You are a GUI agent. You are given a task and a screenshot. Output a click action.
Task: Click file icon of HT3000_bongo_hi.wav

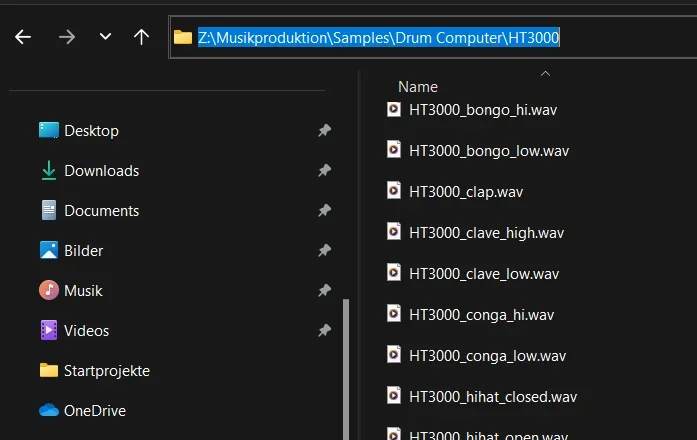pos(394,109)
